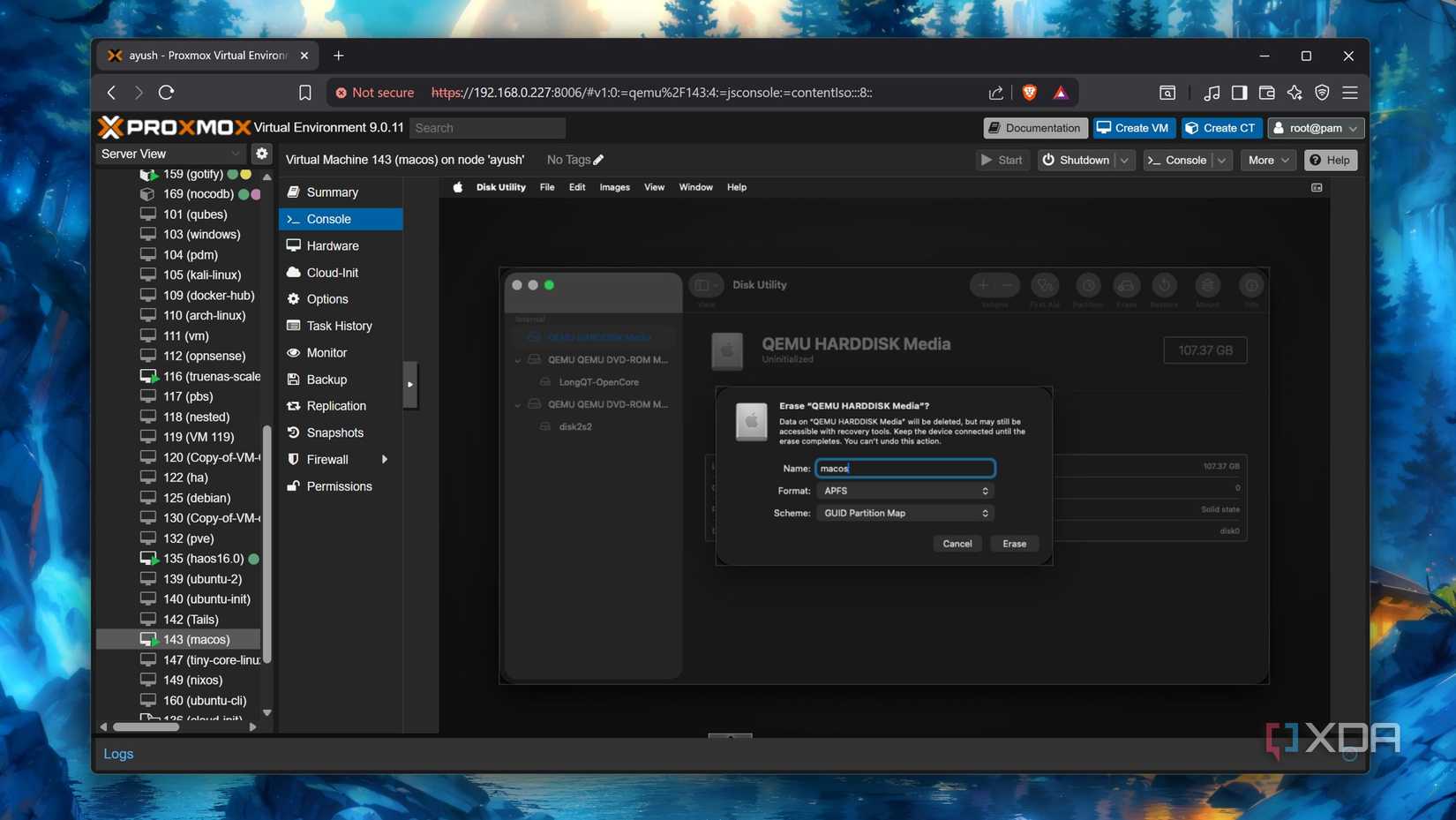The height and width of the screenshot is (820, 1456).
Task: Toggle the browser sidebar panel icon
Action: pyautogui.click(x=1239, y=93)
